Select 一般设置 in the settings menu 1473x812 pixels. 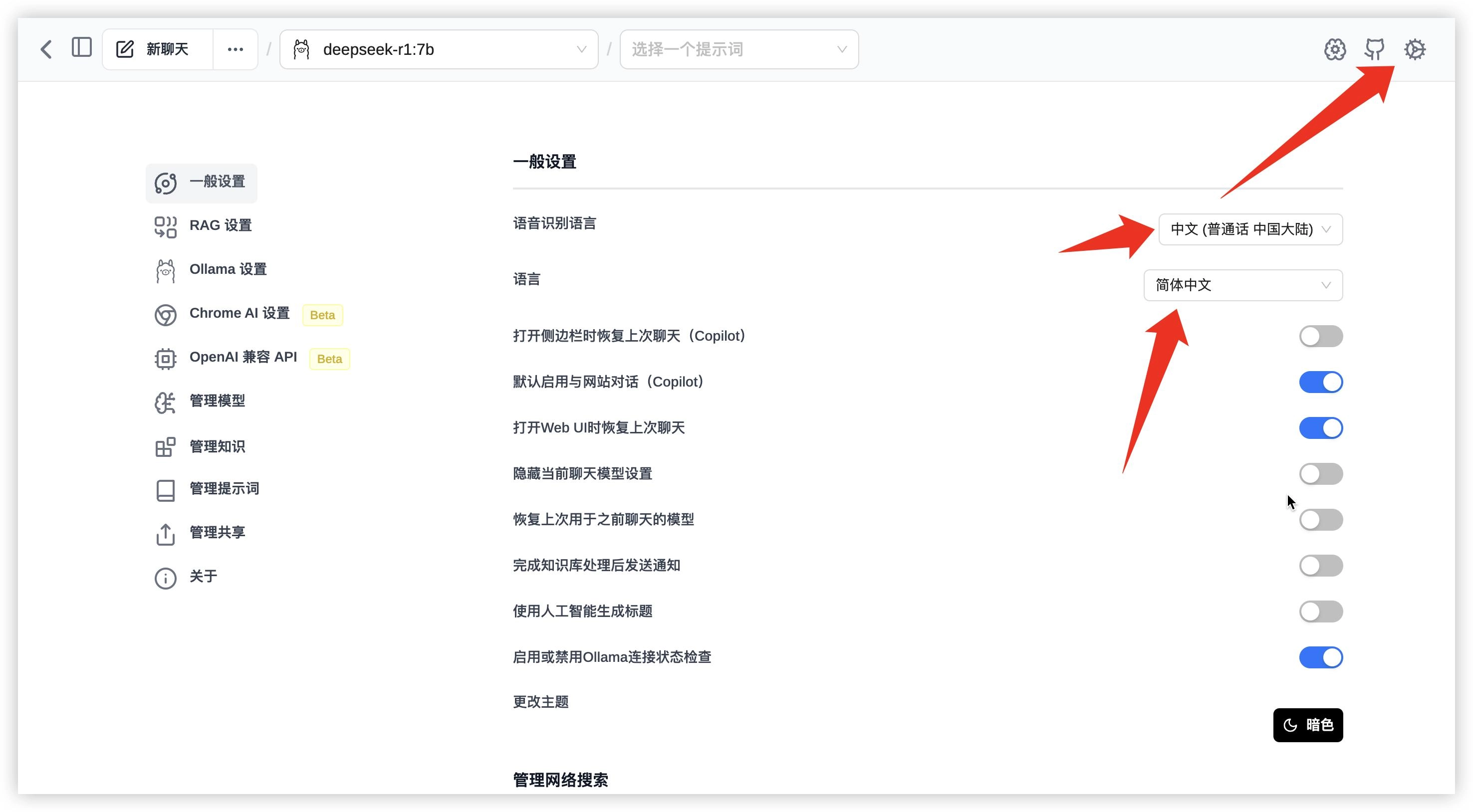tap(201, 183)
